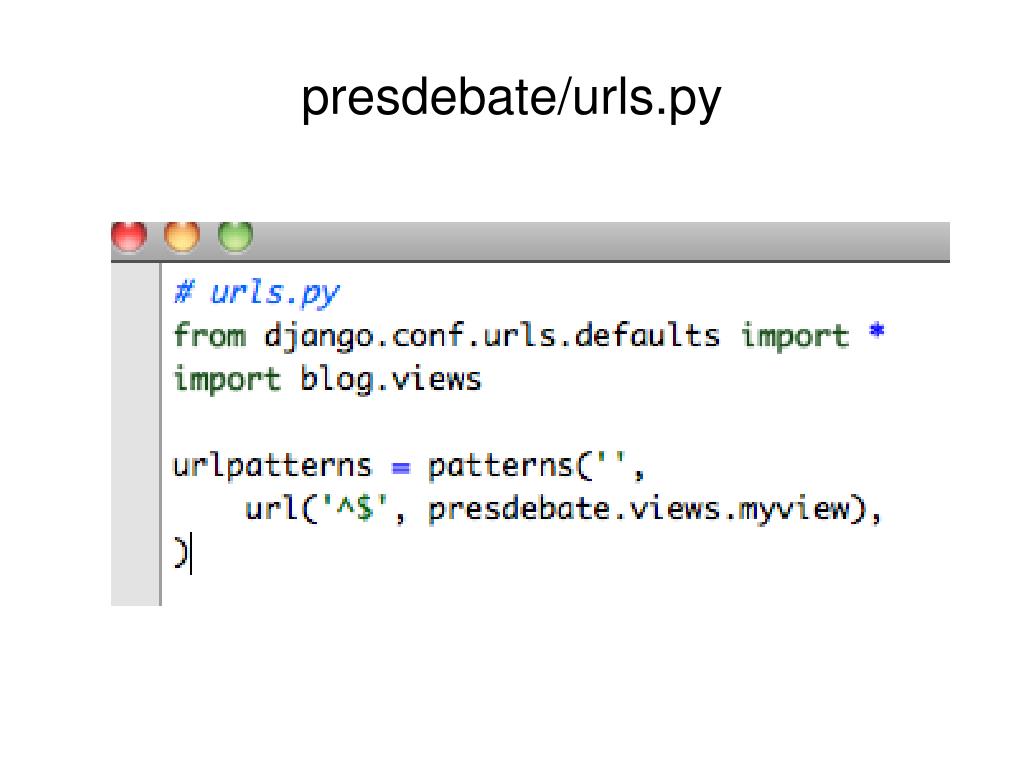Click the 'presdebate/urls.py' slide title
This screenshot has height=768, width=1024.
(x=511, y=99)
